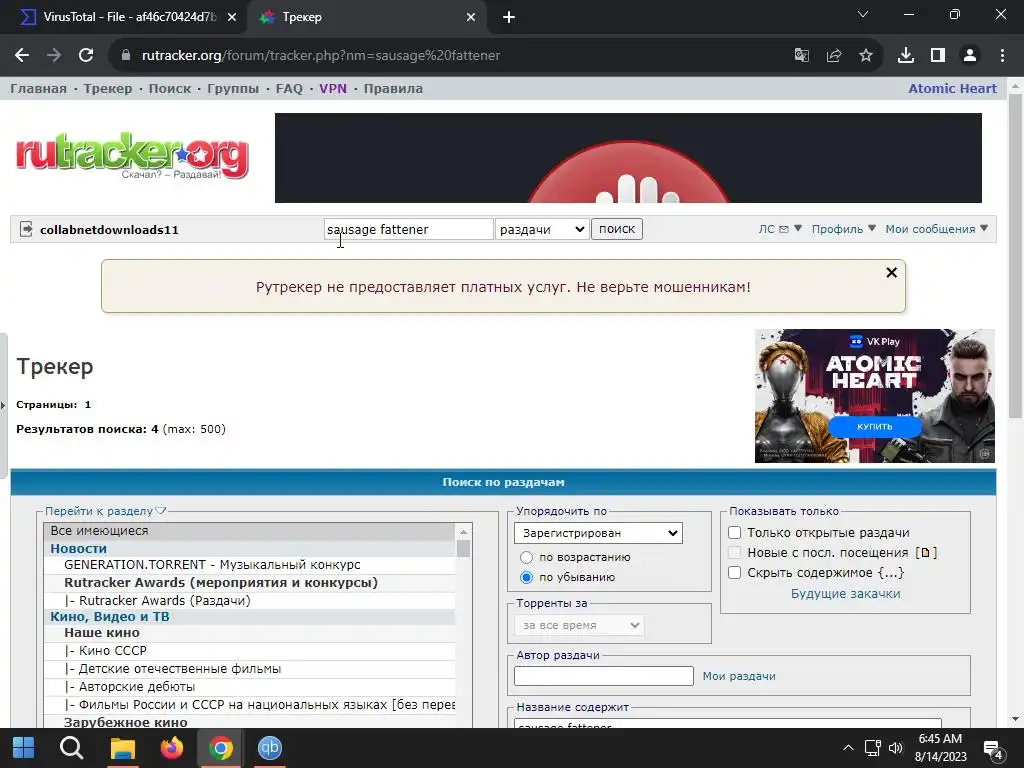Reload the rutracker page
This screenshot has width=1024, height=768.
pyautogui.click(x=86, y=56)
